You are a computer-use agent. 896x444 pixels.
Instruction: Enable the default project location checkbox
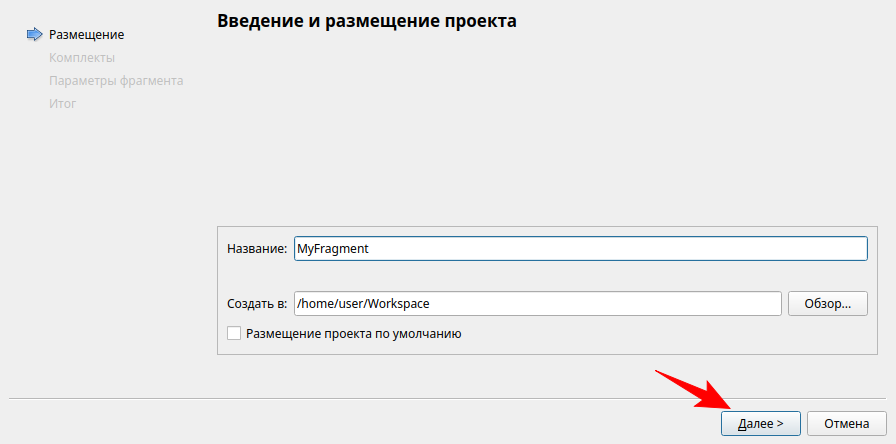click(234, 334)
